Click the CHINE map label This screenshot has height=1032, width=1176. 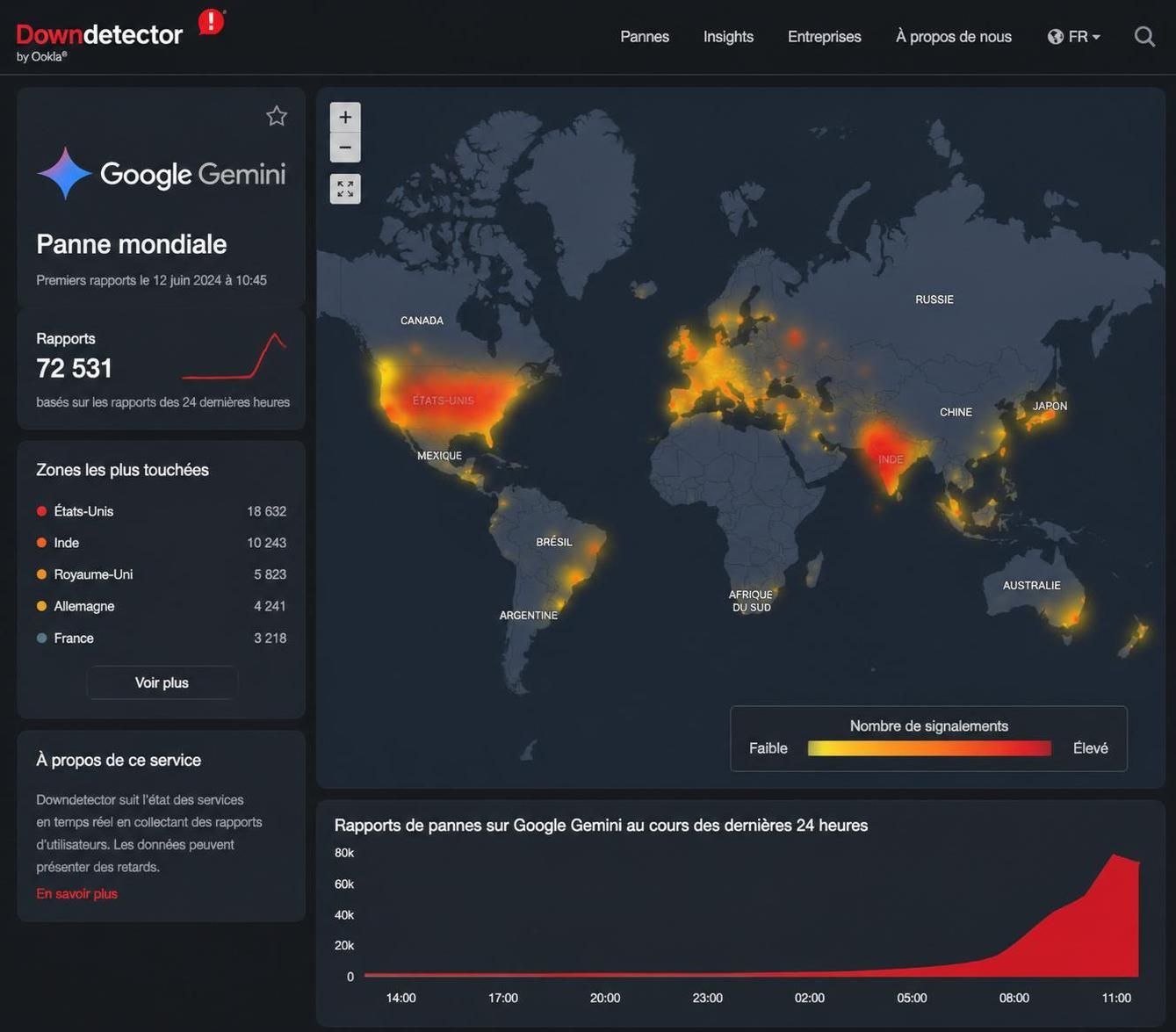[x=956, y=412]
